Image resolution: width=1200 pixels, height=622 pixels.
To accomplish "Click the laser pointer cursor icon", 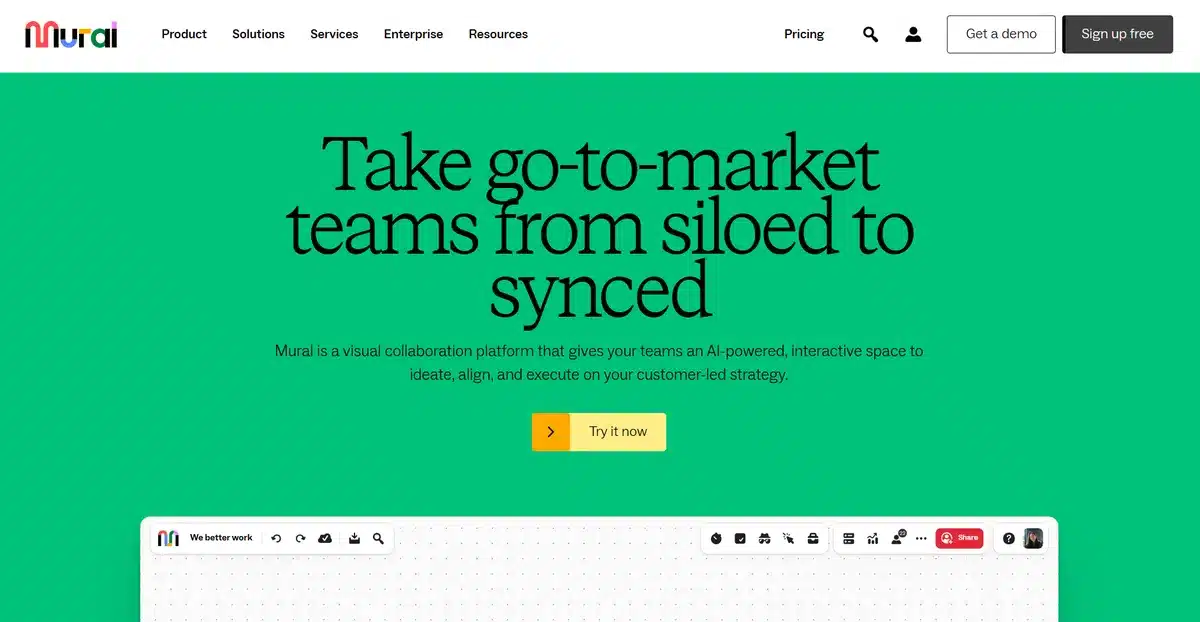I will click(x=789, y=538).
